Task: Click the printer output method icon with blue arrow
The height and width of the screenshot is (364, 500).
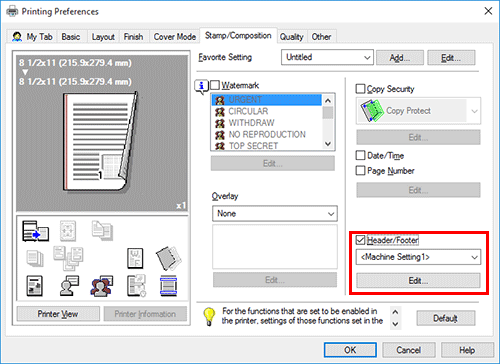Action: click(35, 231)
